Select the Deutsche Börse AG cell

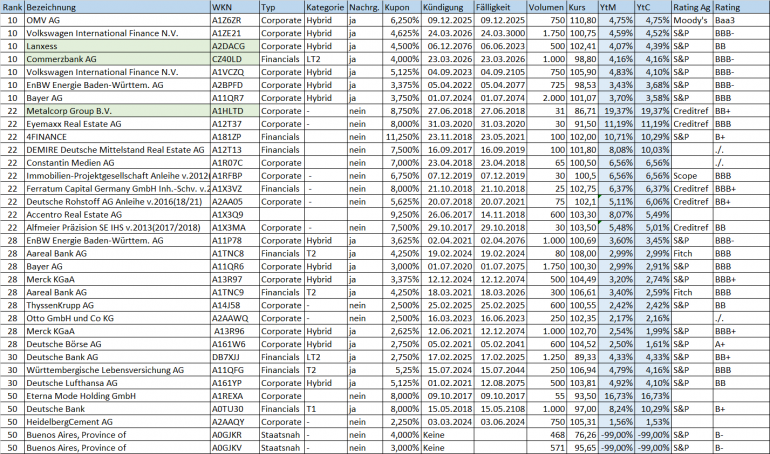pos(117,344)
